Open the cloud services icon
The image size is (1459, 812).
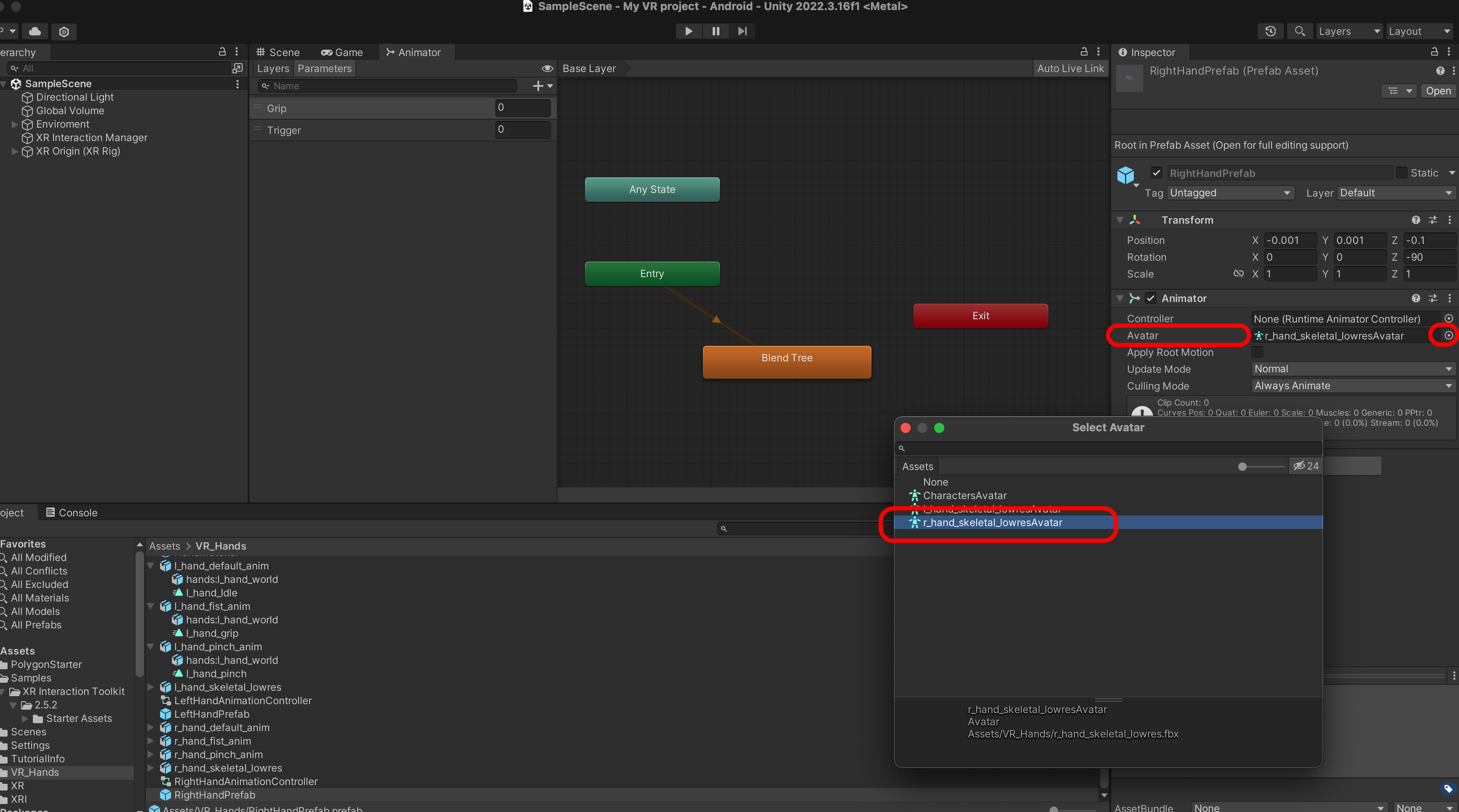[x=35, y=31]
